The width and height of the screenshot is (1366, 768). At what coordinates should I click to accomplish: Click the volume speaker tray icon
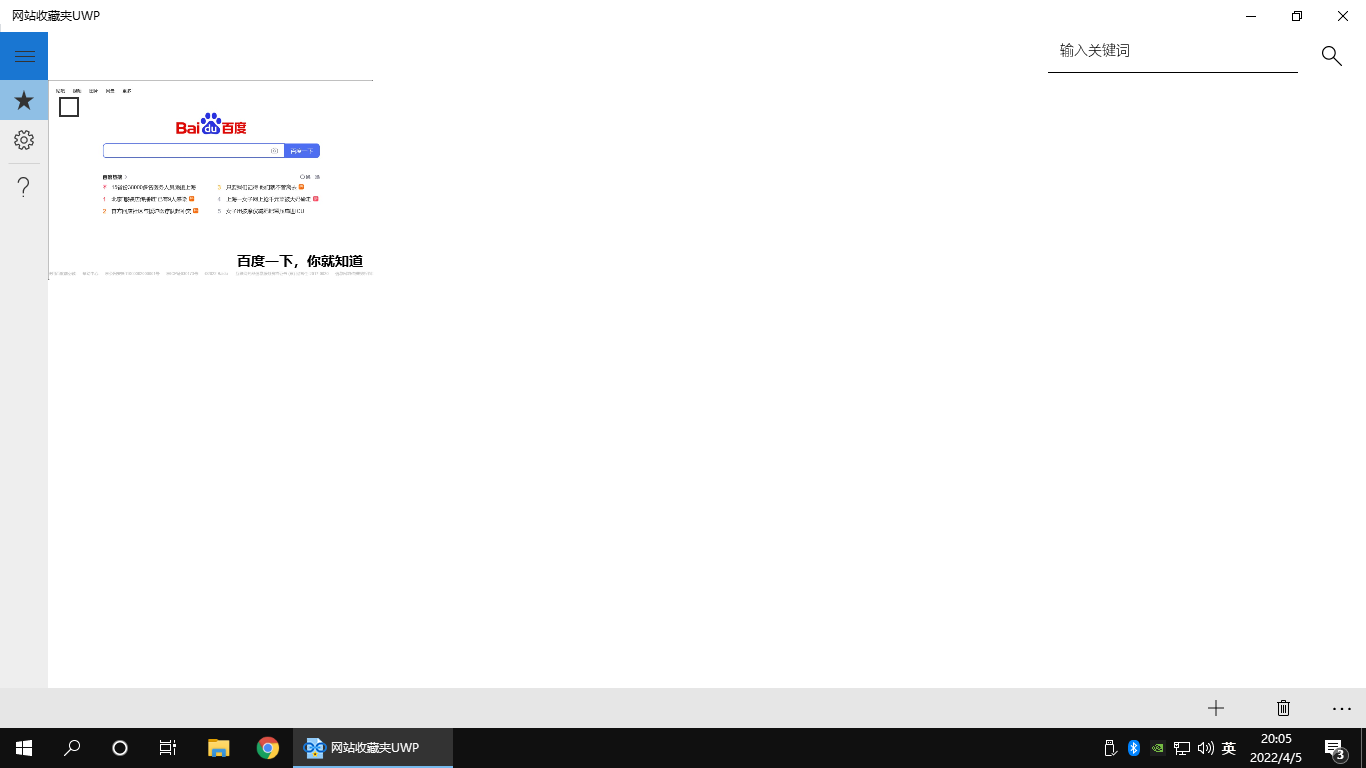click(1205, 748)
